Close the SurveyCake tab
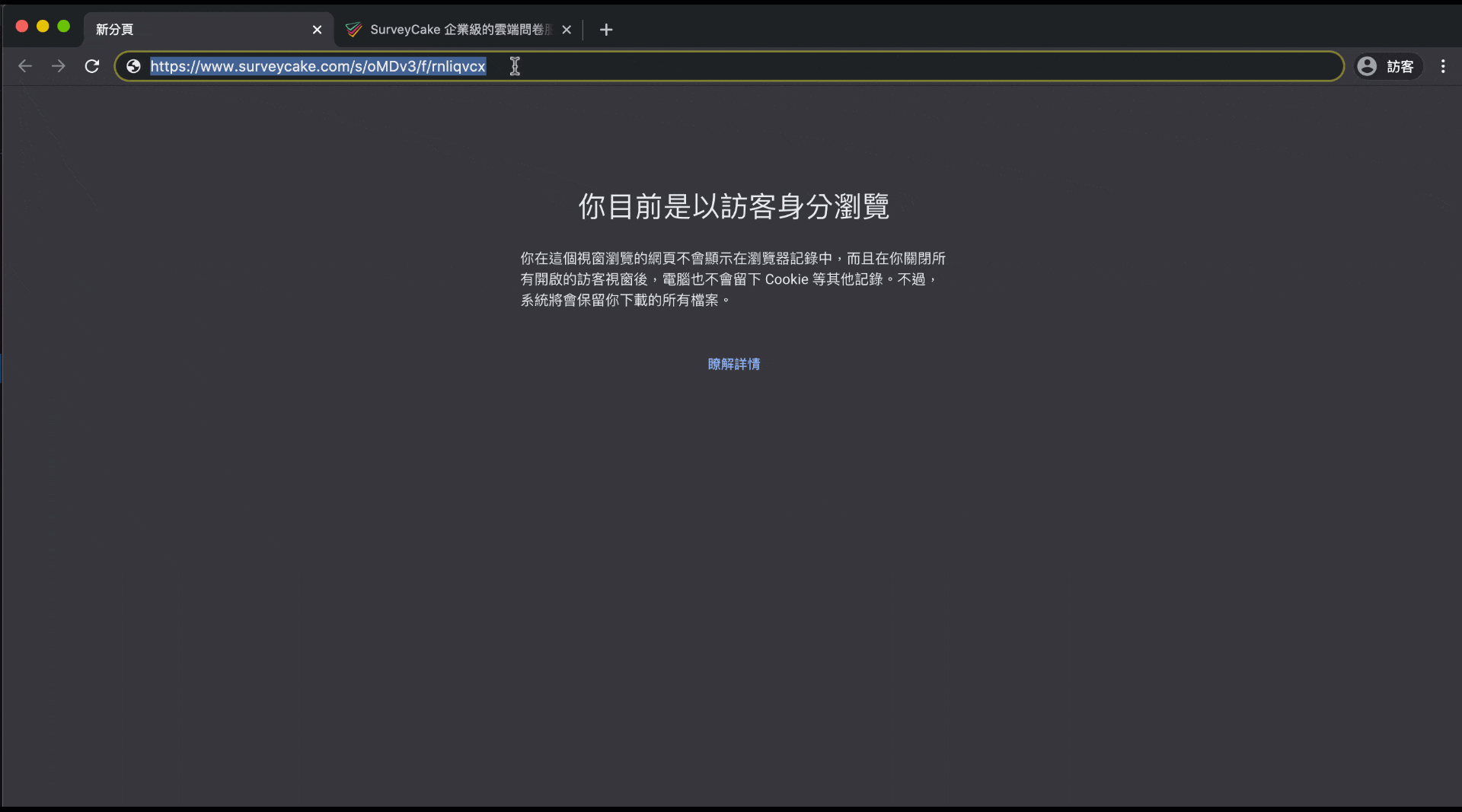The height and width of the screenshot is (812, 1462). (567, 30)
